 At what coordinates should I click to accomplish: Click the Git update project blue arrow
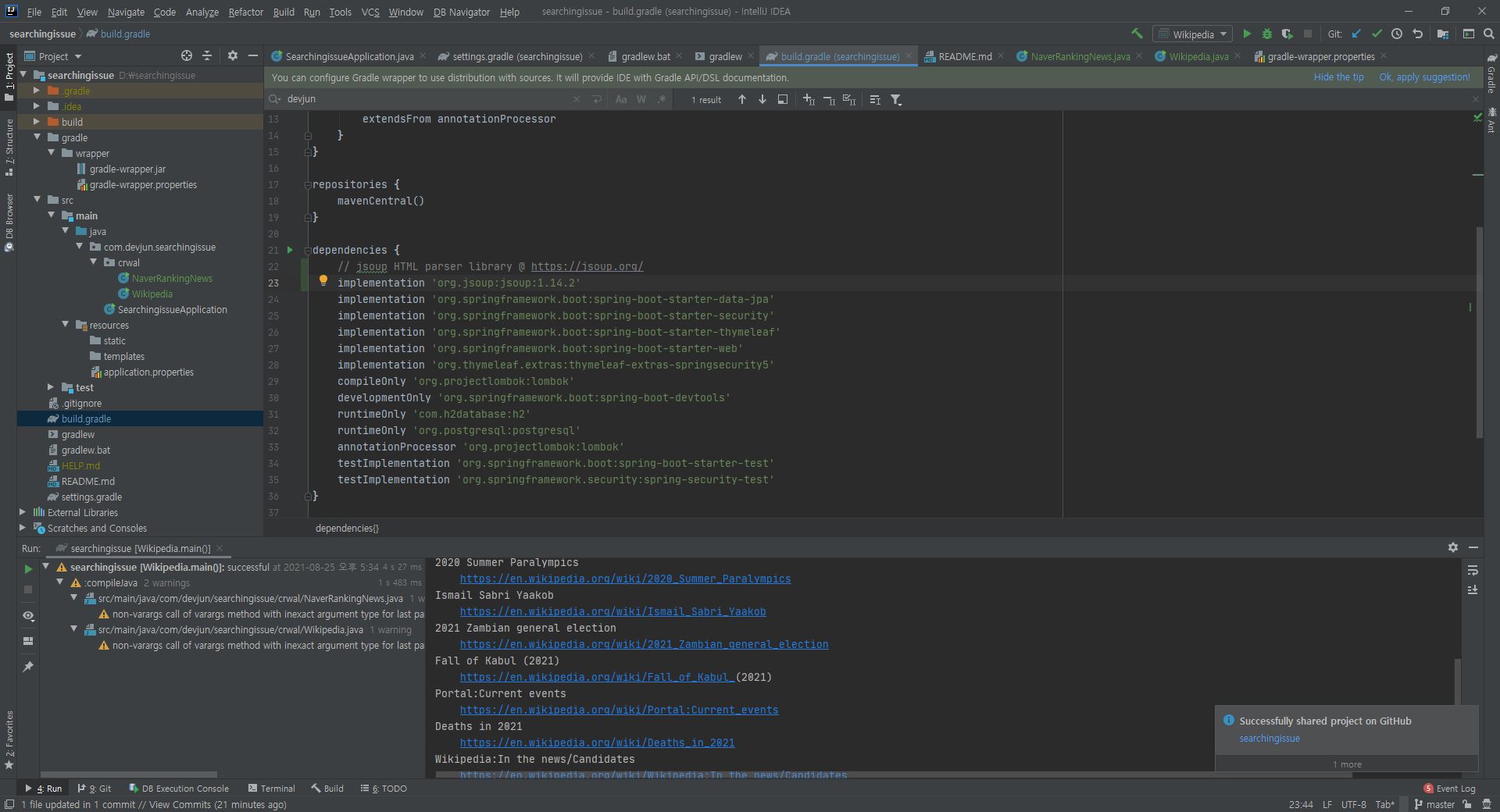coord(1356,34)
